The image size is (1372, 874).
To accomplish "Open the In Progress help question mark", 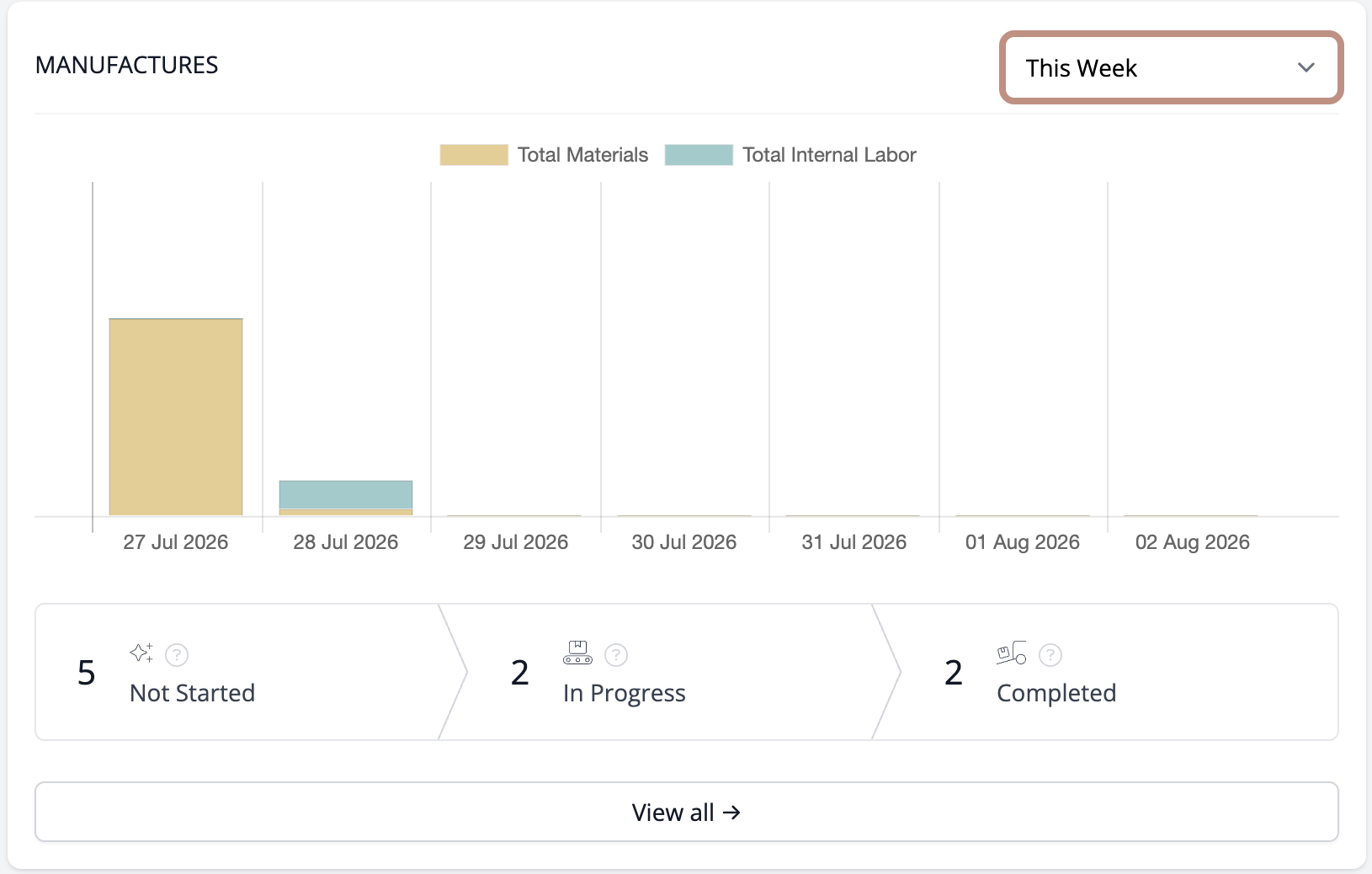I will 616,655.
